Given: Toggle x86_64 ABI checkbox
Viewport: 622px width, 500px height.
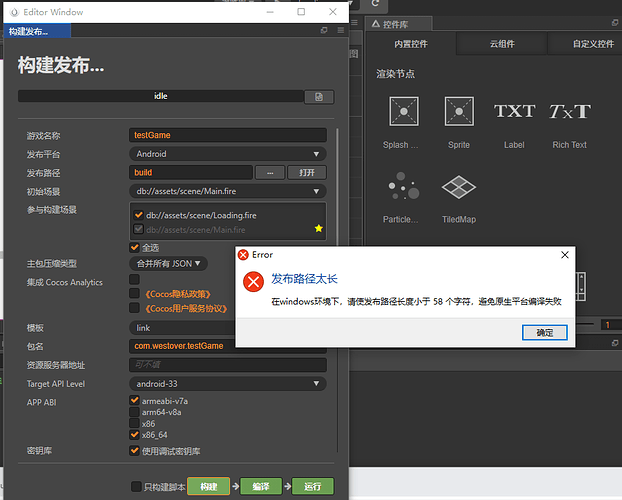Looking at the screenshot, I should (134, 435).
